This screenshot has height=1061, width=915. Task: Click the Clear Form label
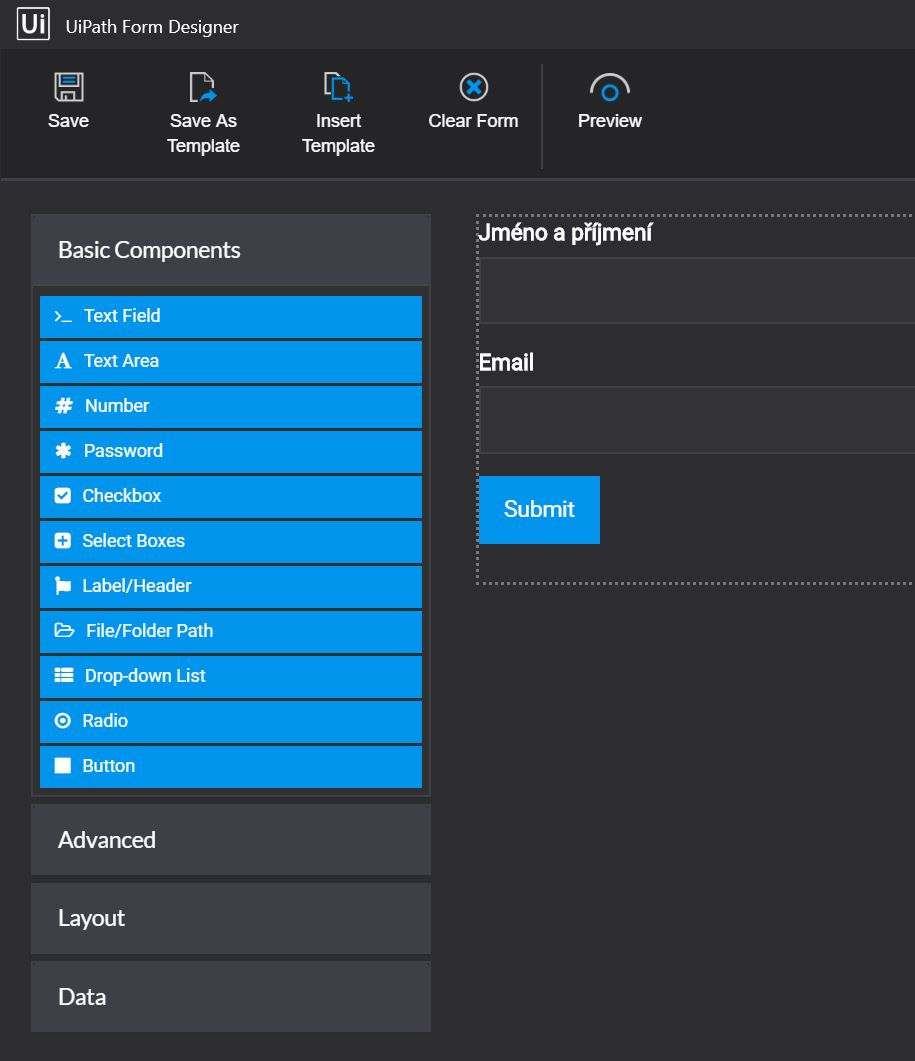[x=473, y=121]
